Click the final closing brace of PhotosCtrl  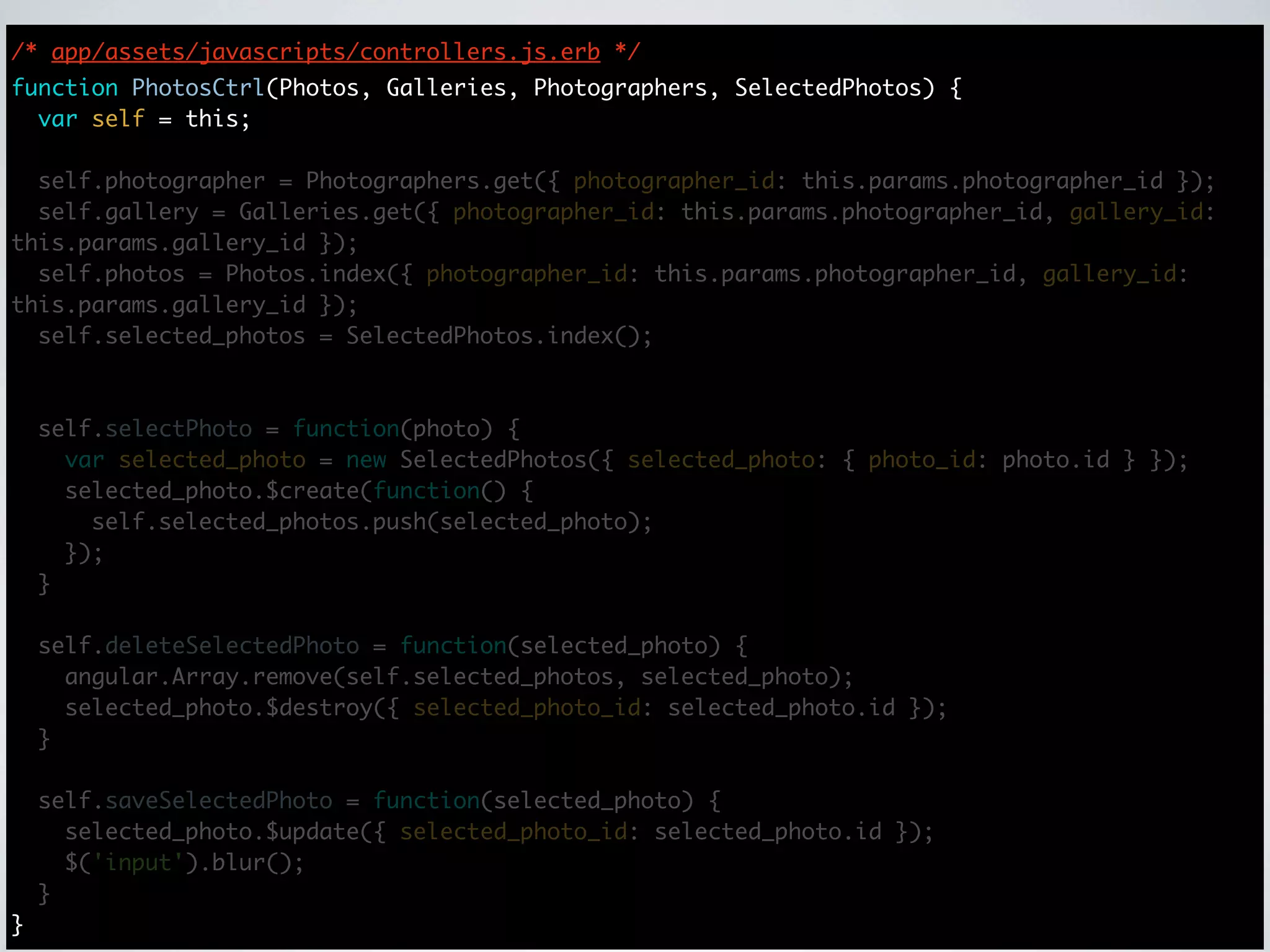pos(17,925)
